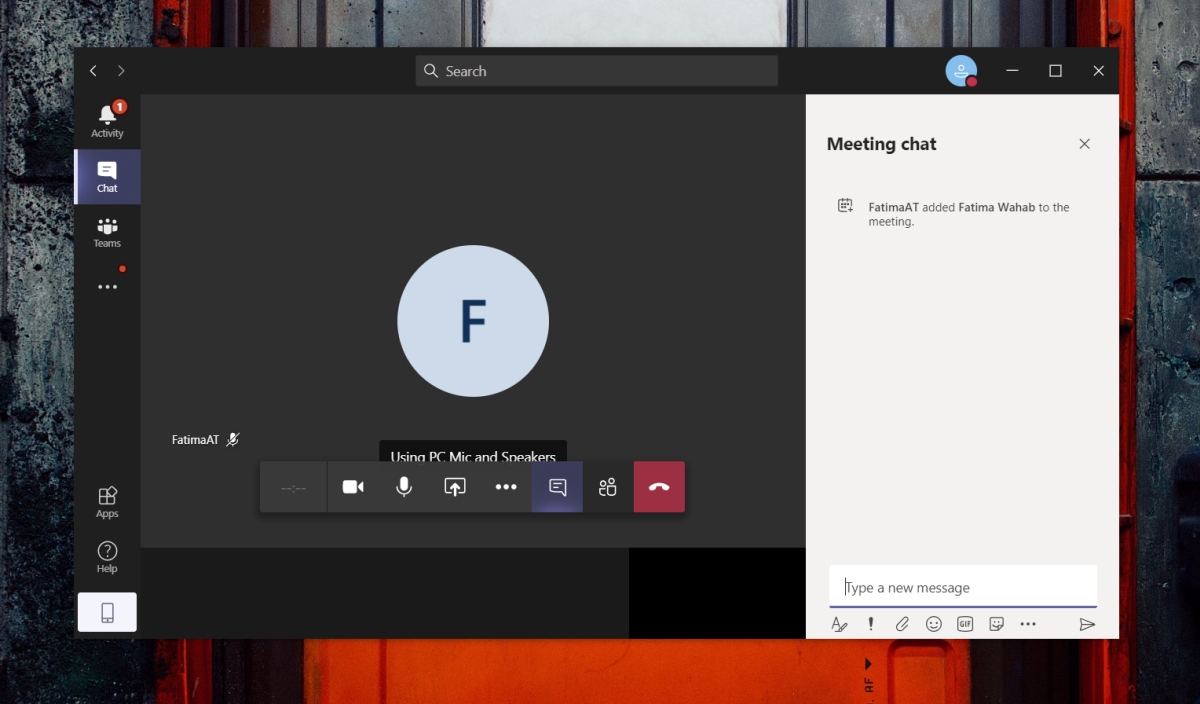Click the large F avatar
The height and width of the screenshot is (704, 1200).
click(x=473, y=321)
